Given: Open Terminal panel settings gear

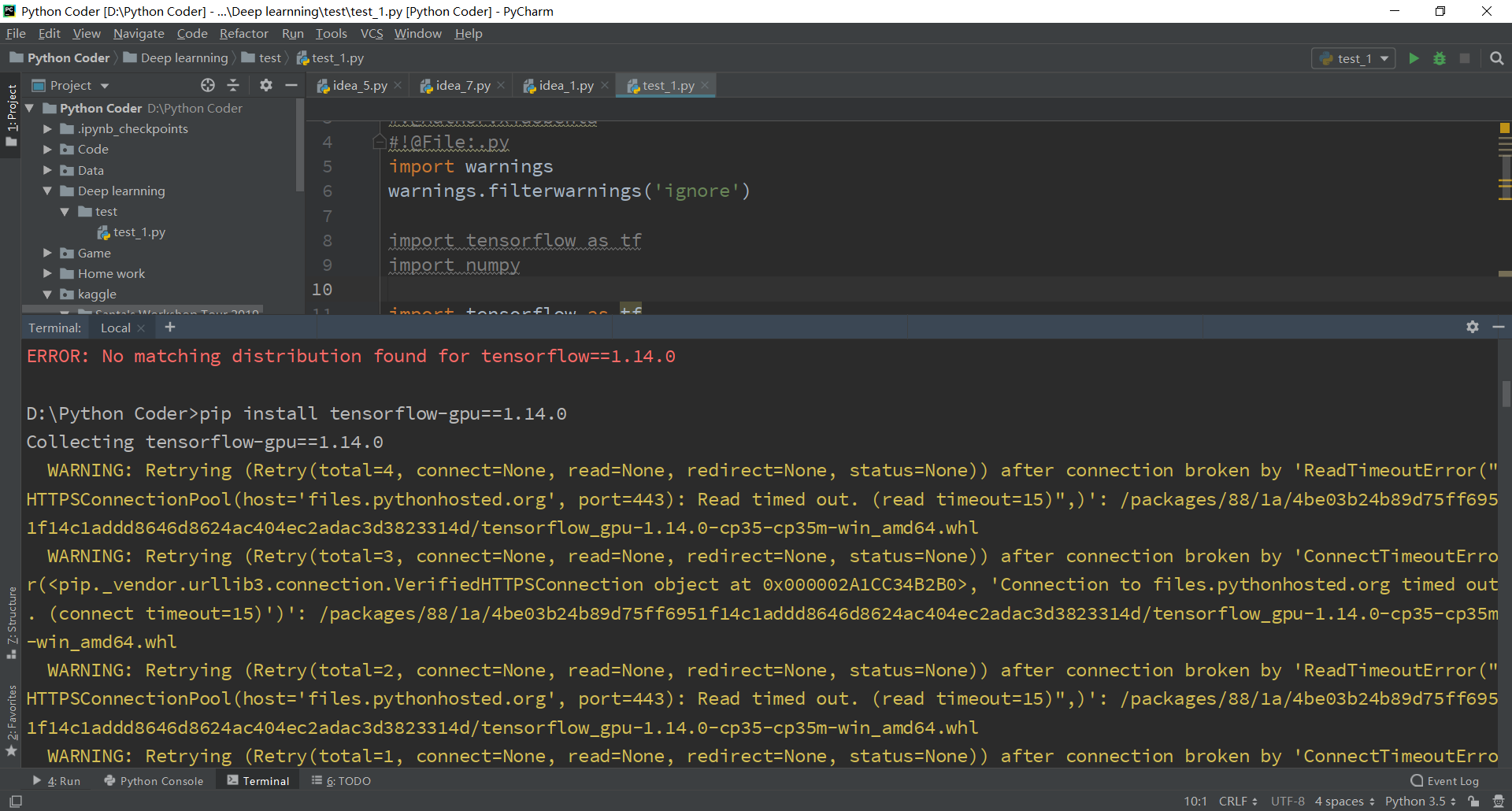Looking at the screenshot, I should (x=1473, y=327).
